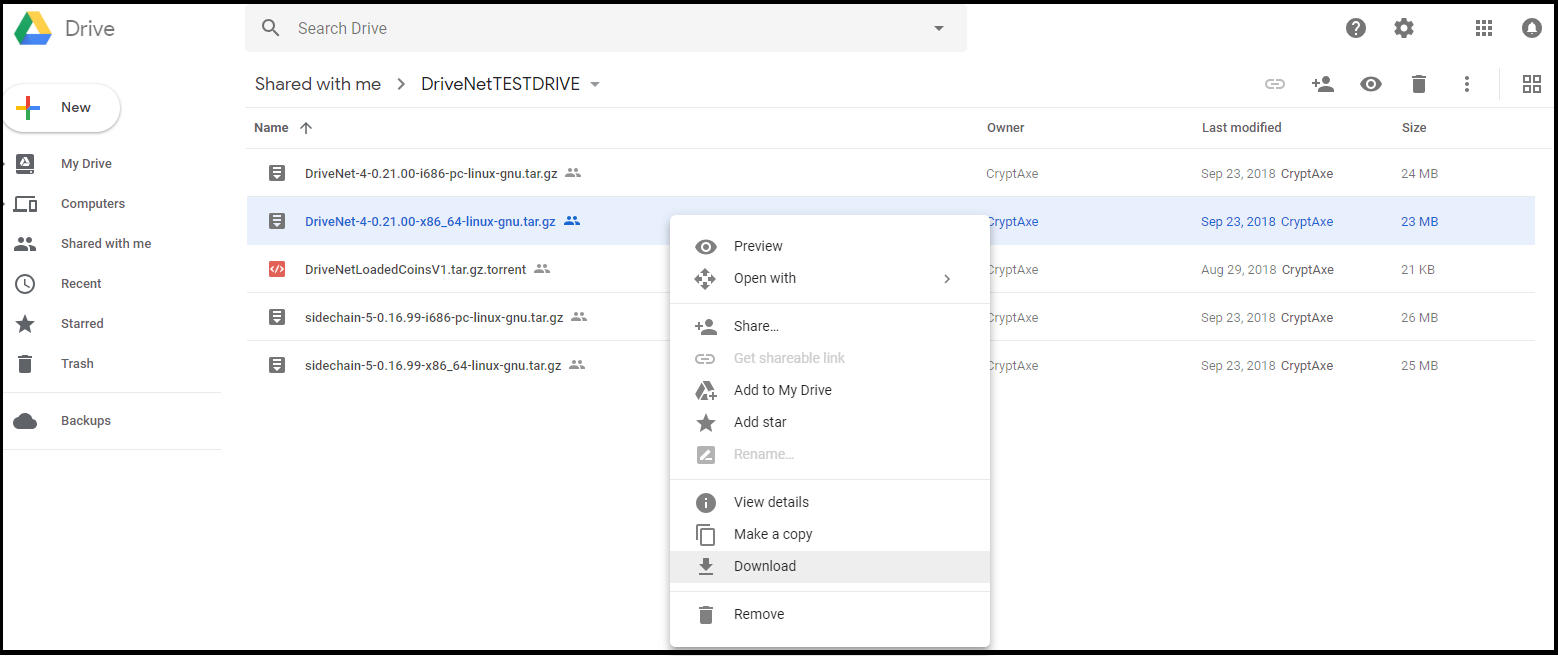Open Shared with me in sidebar

(x=106, y=244)
